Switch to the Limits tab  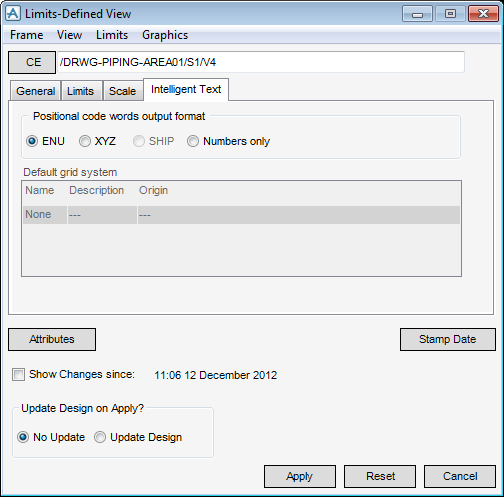(x=80, y=91)
